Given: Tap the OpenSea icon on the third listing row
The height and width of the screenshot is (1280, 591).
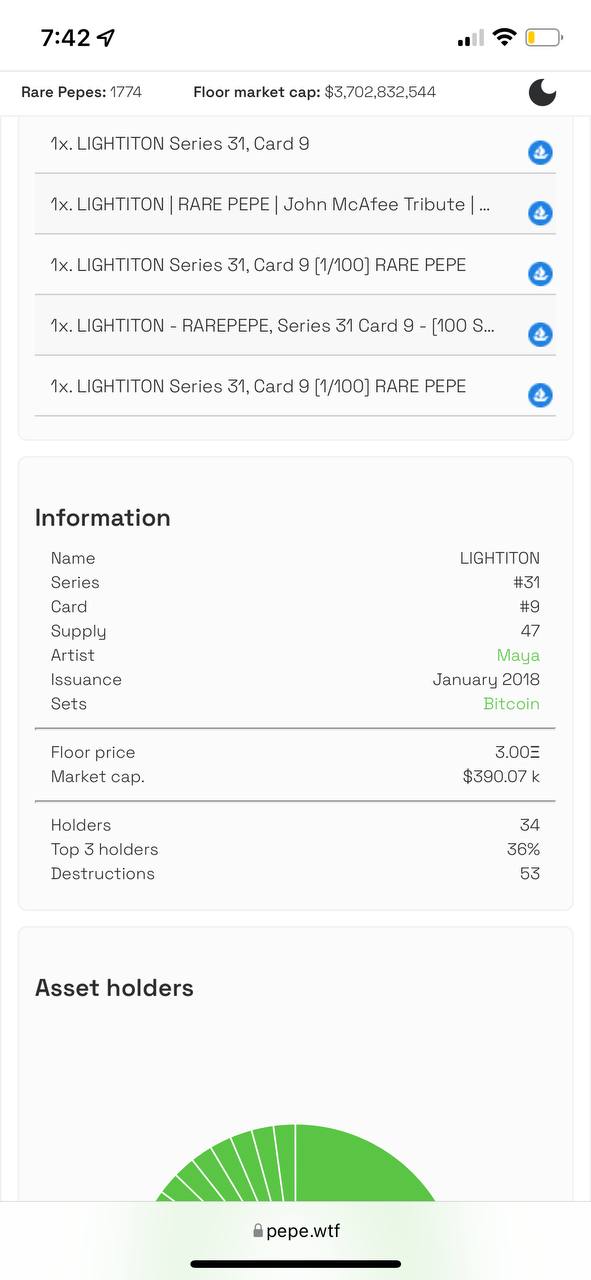Looking at the screenshot, I should point(540,274).
